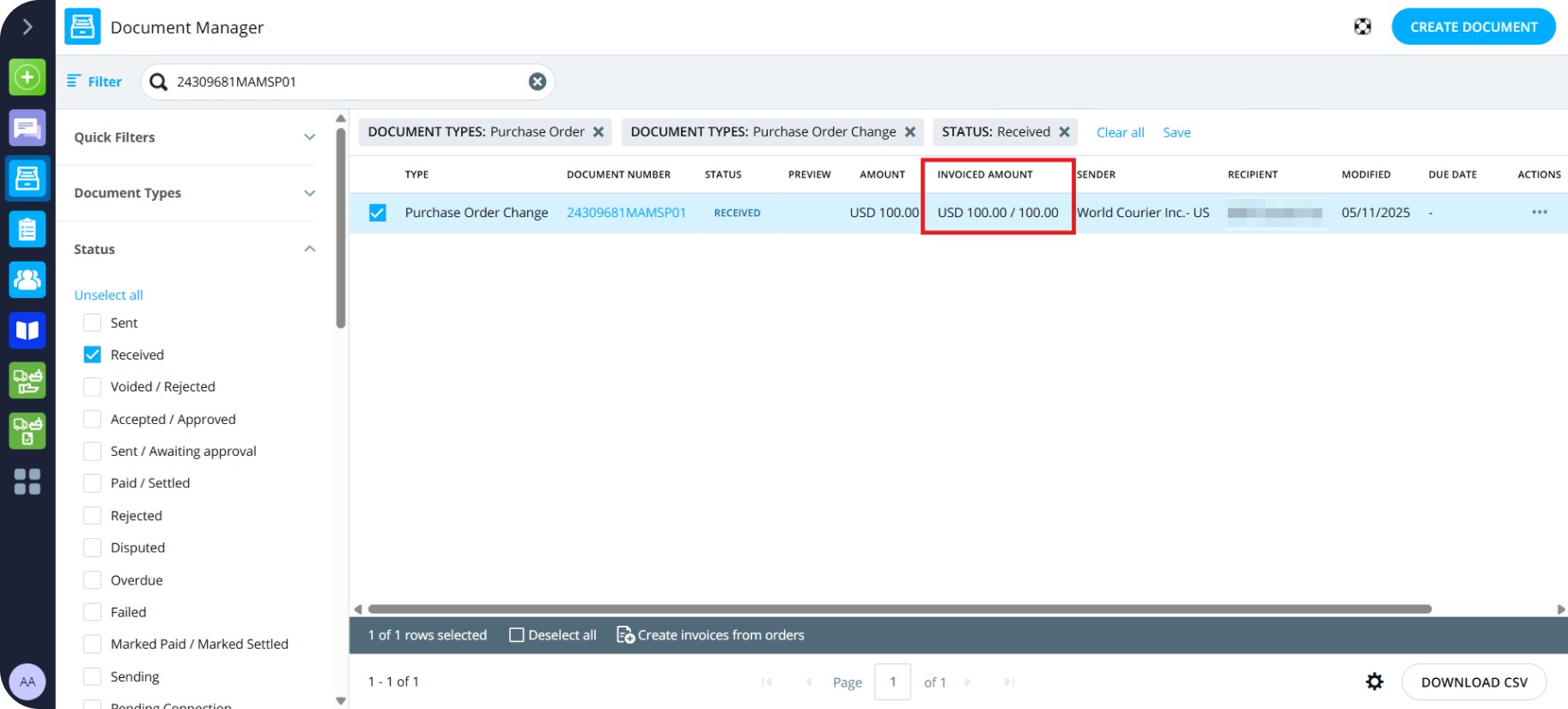Expand the Quick Filters section

[309, 137]
